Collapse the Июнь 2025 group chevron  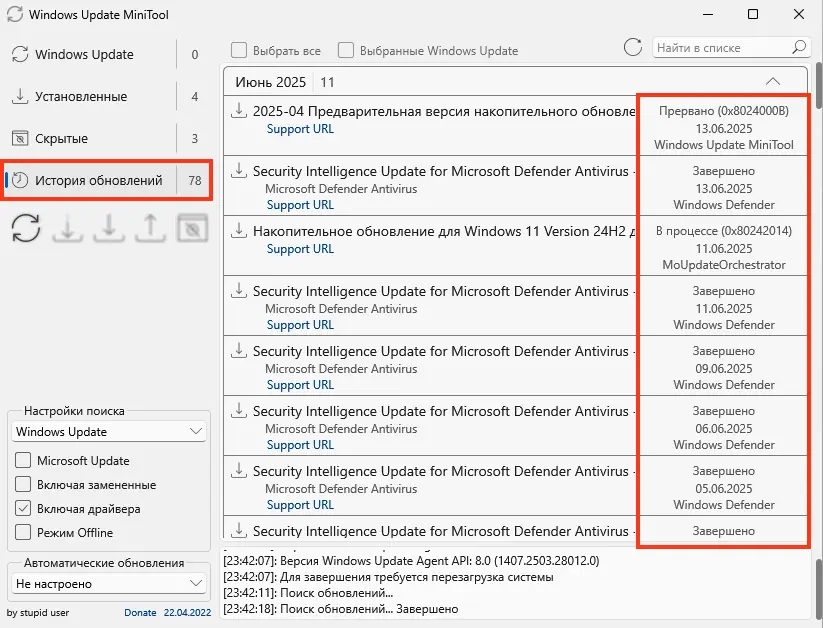coord(772,82)
